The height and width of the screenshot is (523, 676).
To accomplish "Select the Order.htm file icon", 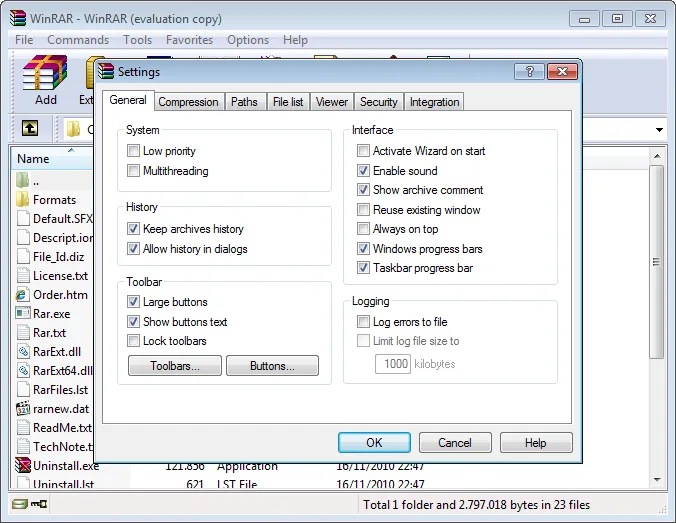I will [x=22, y=295].
